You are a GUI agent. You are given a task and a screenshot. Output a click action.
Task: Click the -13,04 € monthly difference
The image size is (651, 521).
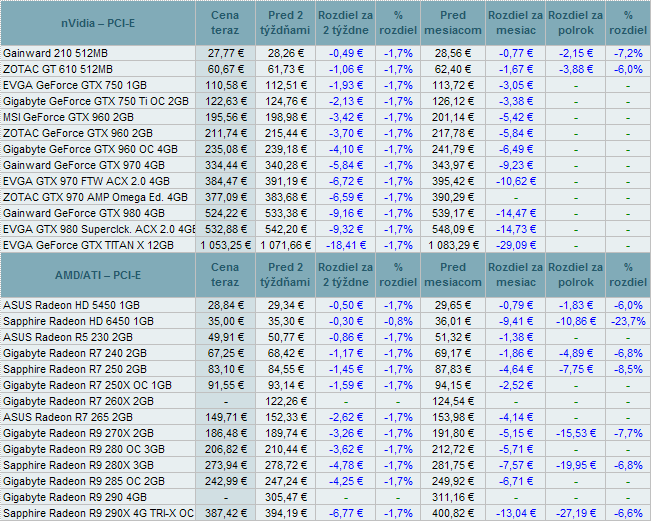point(516,513)
